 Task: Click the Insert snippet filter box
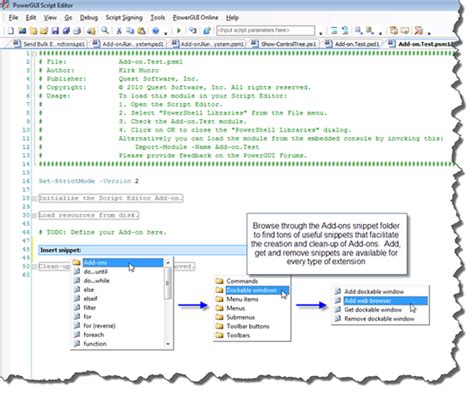click(x=143, y=250)
